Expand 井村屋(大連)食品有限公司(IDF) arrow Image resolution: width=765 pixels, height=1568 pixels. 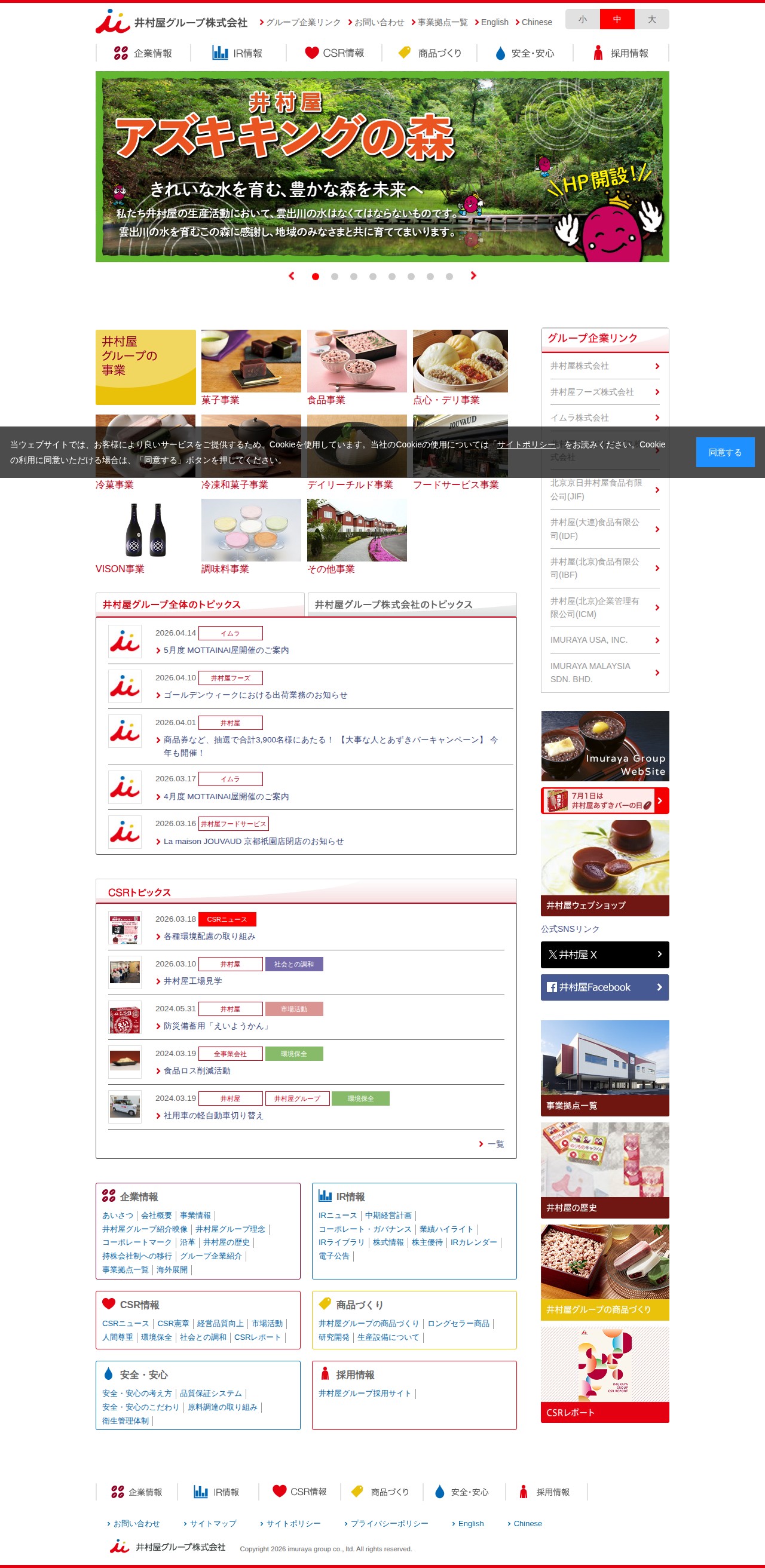coord(657,529)
